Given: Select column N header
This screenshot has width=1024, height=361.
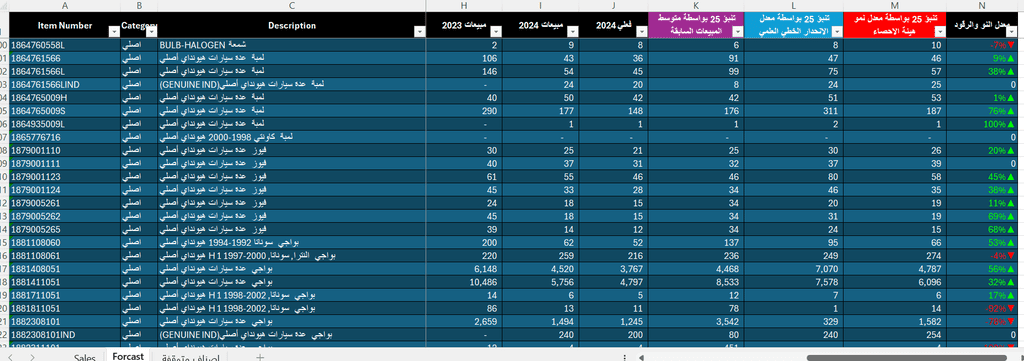Looking at the screenshot, I should click(x=982, y=6).
